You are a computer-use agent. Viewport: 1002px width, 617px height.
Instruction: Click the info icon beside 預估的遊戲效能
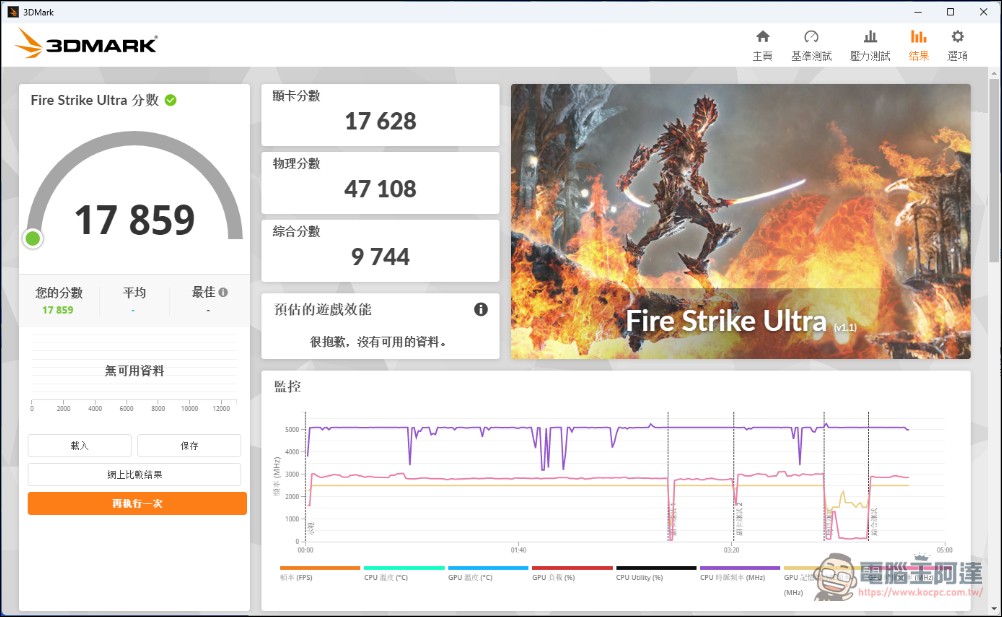[x=479, y=309]
